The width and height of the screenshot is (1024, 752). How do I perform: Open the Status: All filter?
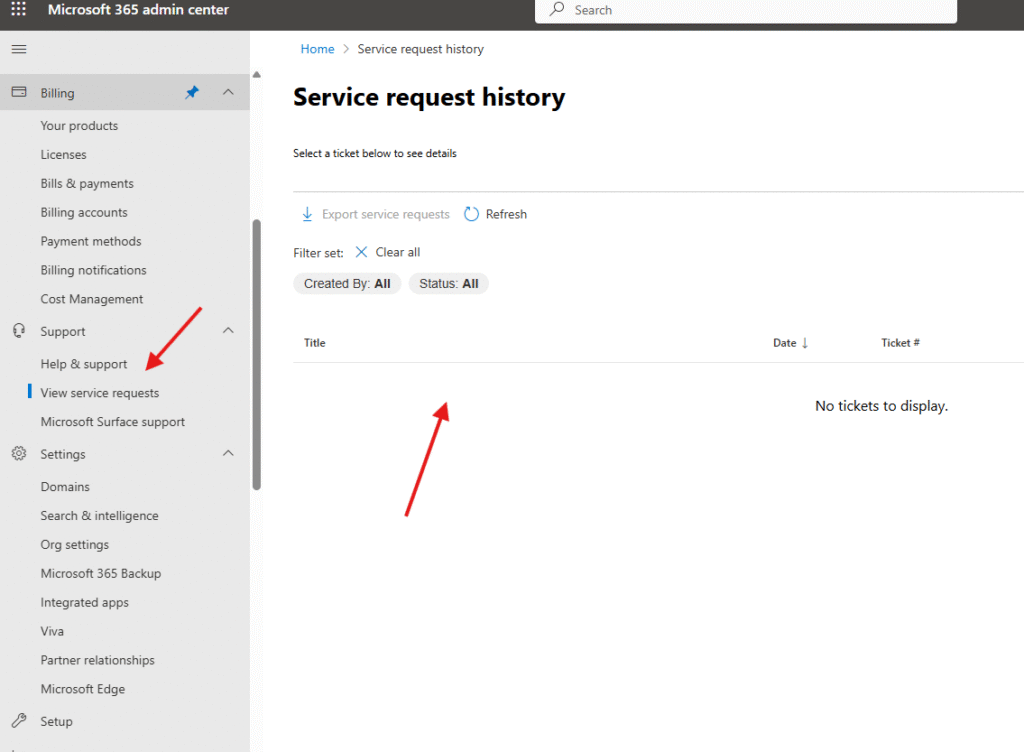tap(448, 284)
